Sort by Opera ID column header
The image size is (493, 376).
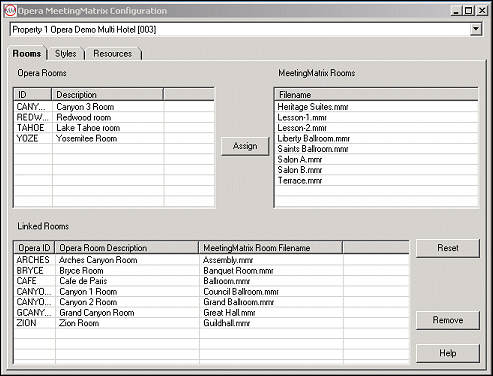tap(35, 248)
